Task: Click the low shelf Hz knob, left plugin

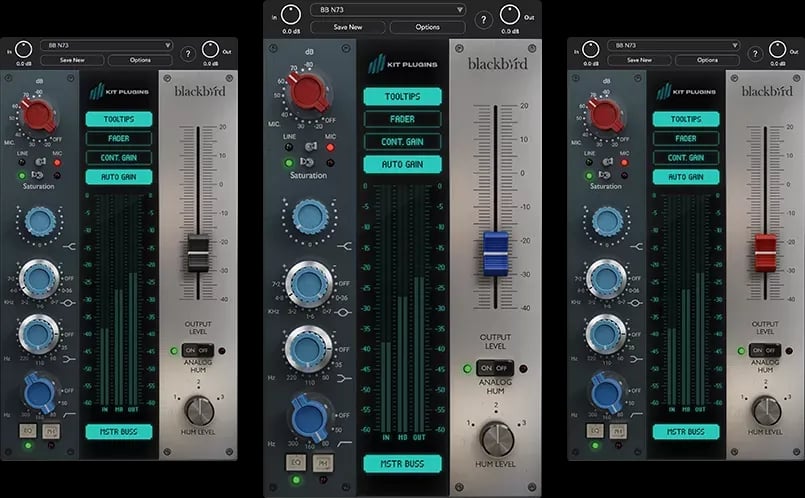Action: point(39,334)
